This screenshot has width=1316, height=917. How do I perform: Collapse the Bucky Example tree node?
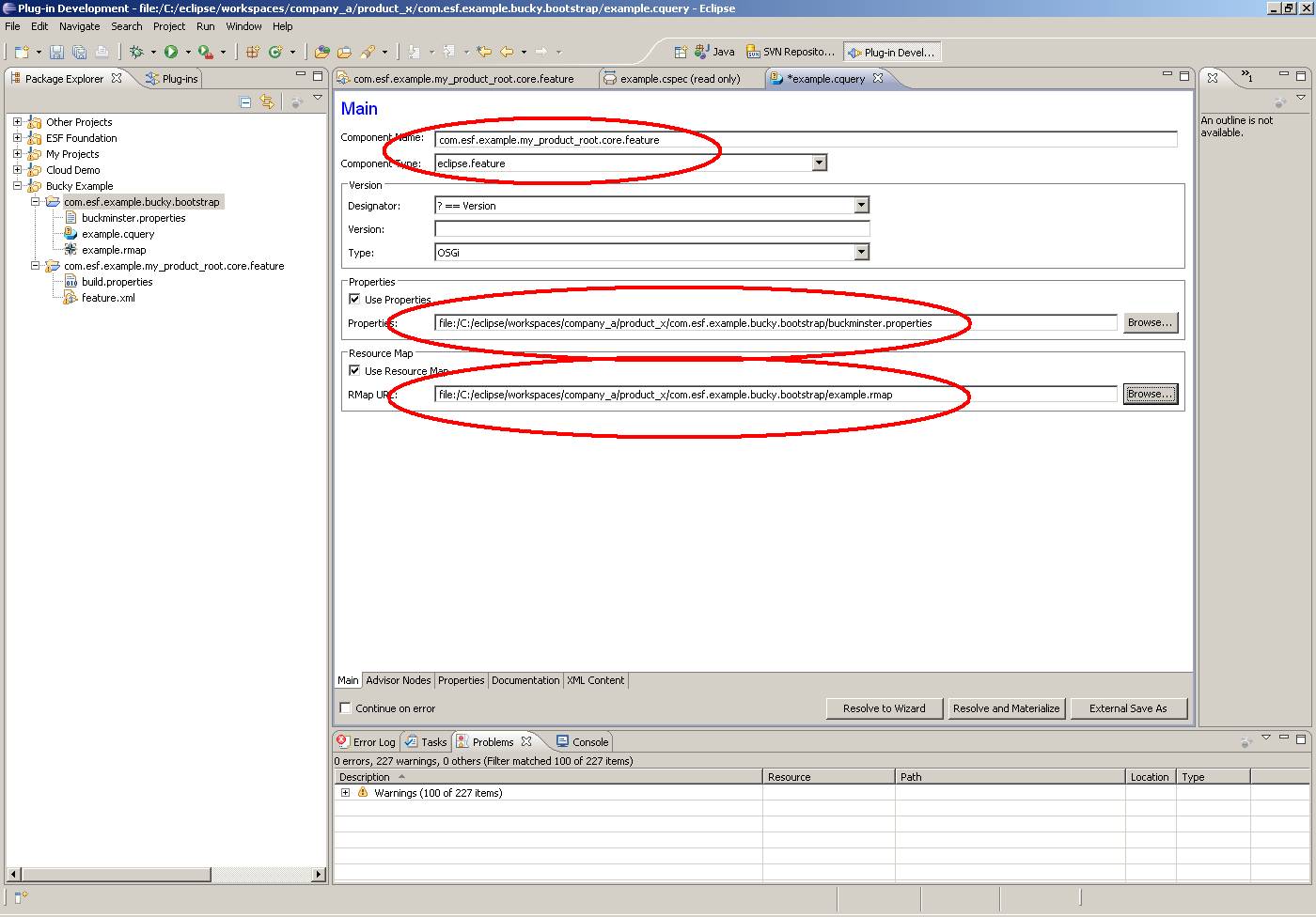pos(17,185)
